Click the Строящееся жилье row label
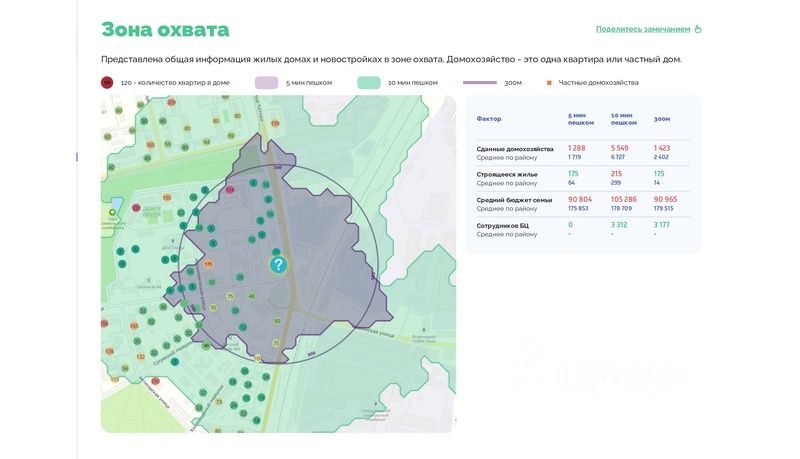This screenshot has width=800, height=459. pyautogui.click(x=507, y=174)
